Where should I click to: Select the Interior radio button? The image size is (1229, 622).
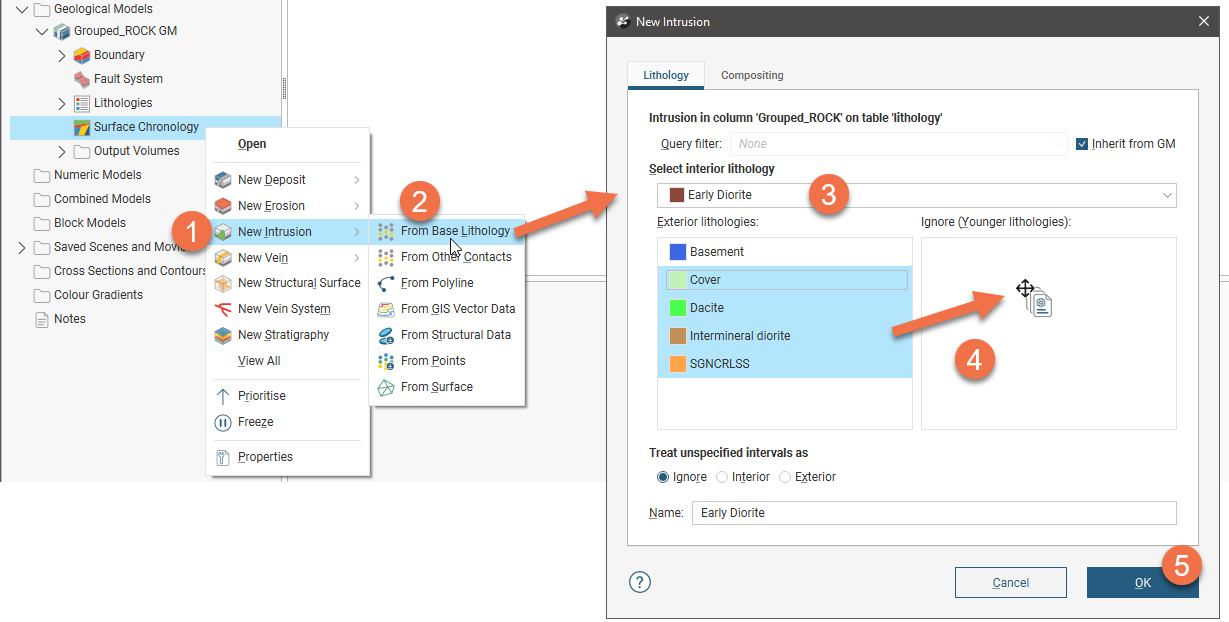[722, 477]
